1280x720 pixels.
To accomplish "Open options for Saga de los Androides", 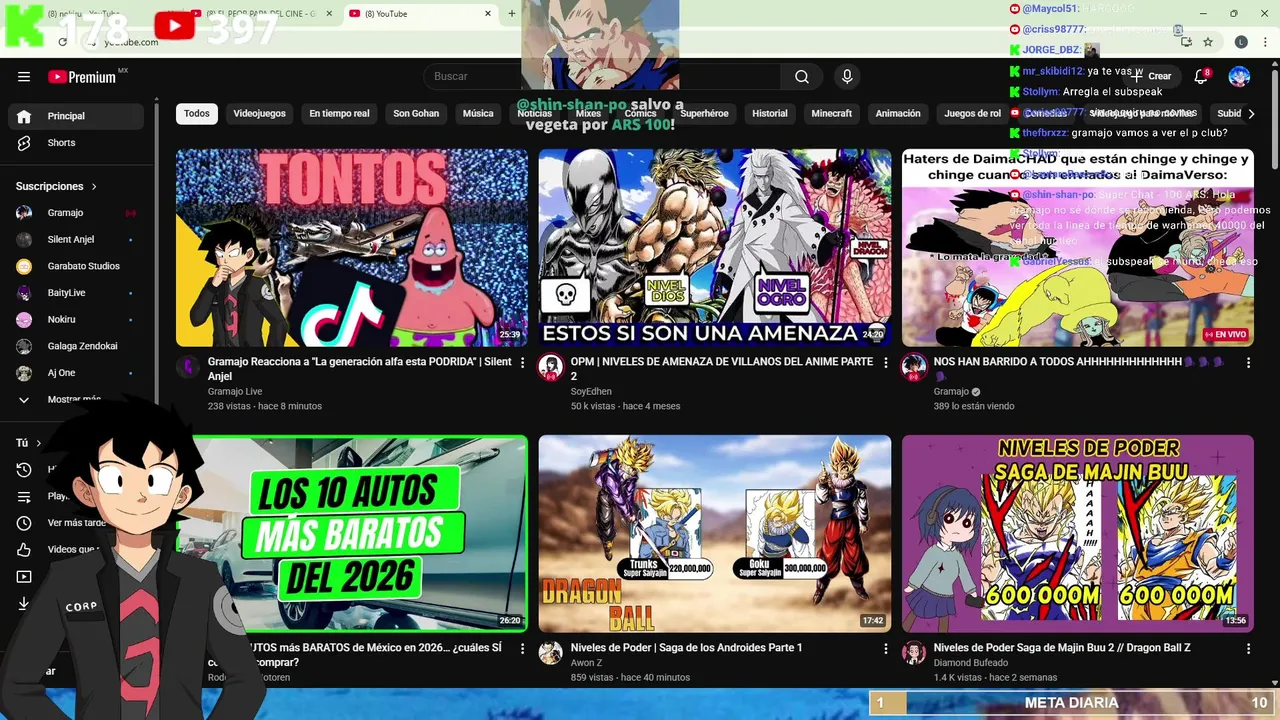I will tap(885, 648).
